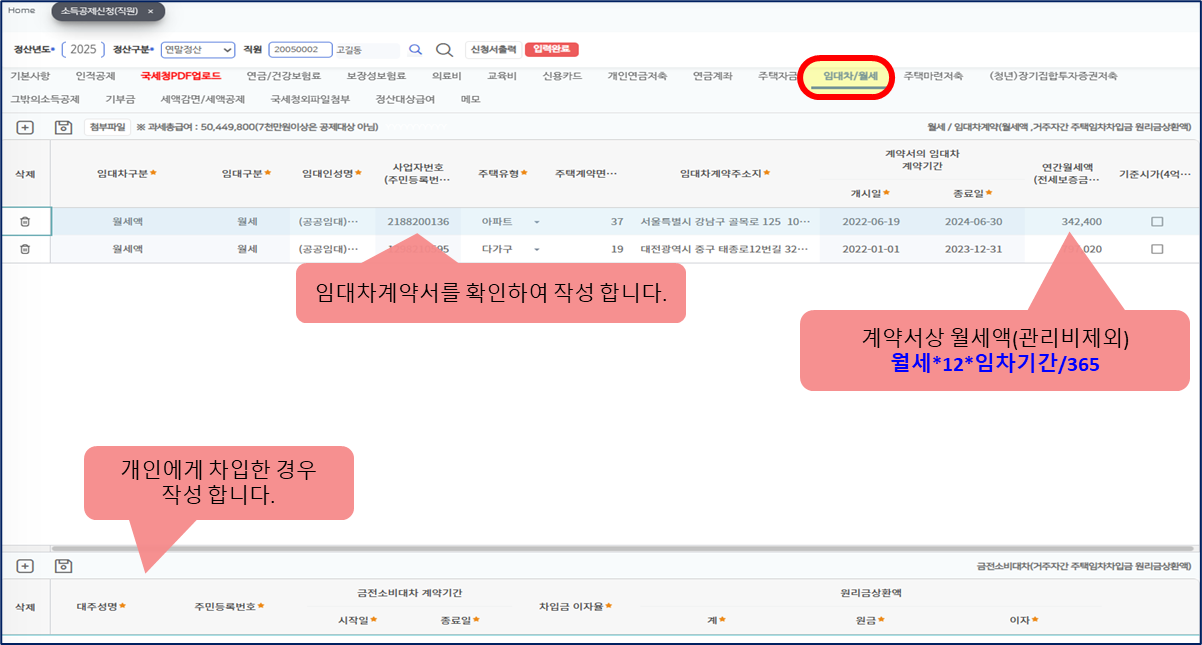Click start date 2022-01-01 cell

[x=871, y=248]
